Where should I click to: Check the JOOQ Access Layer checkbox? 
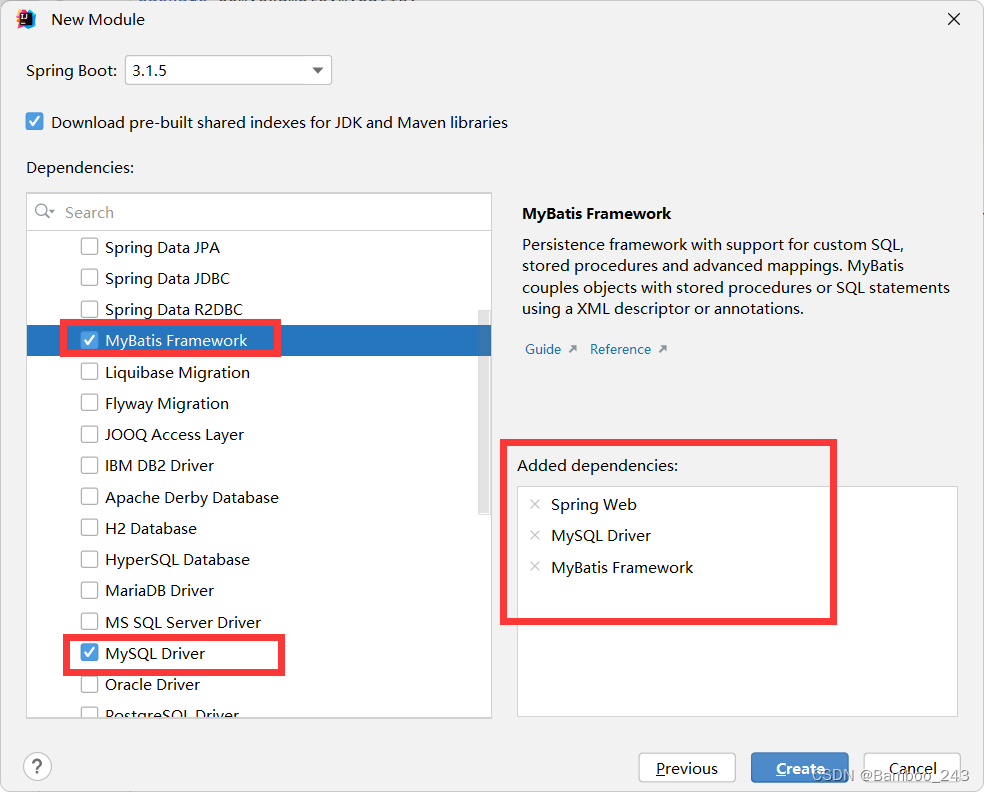coord(89,434)
